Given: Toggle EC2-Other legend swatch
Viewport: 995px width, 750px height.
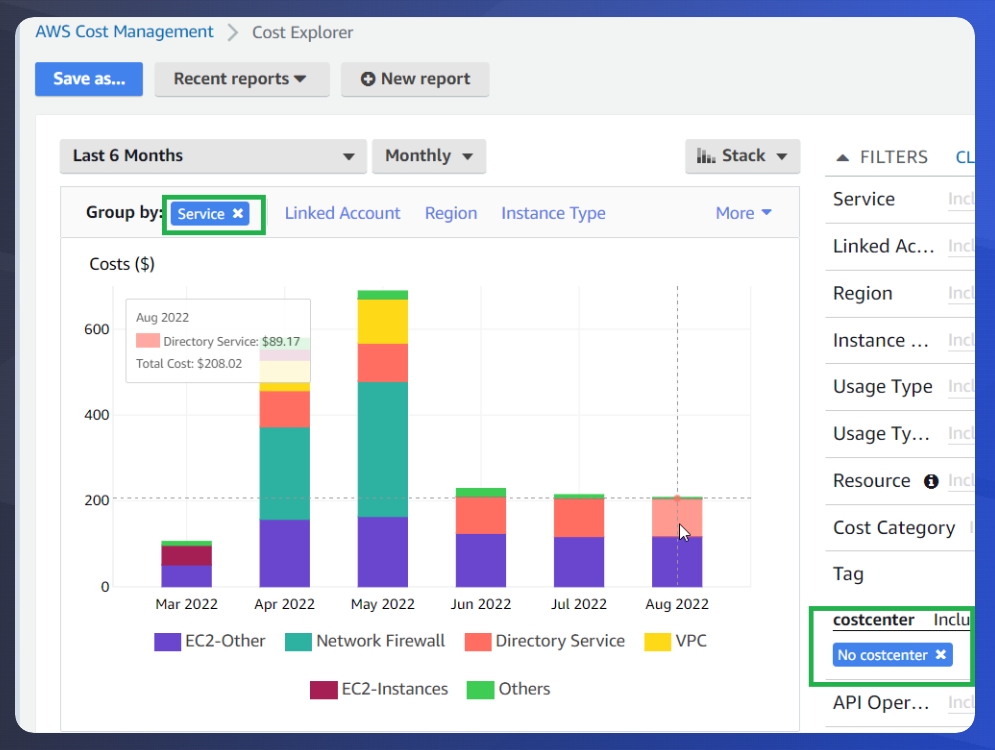Looking at the screenshot, I should [168, 641].
